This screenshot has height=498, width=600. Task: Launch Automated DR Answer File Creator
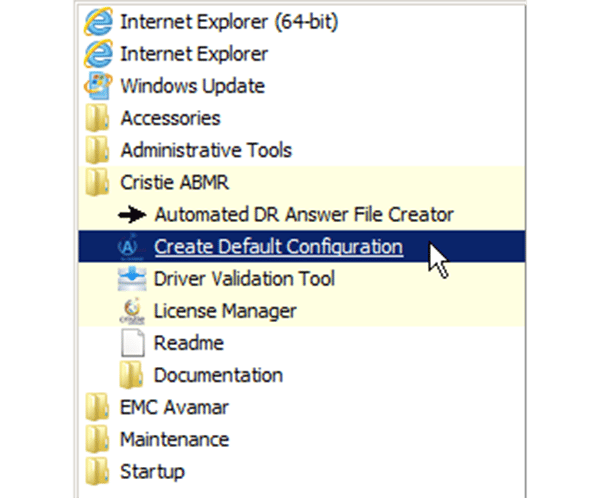tap(304, 214)
